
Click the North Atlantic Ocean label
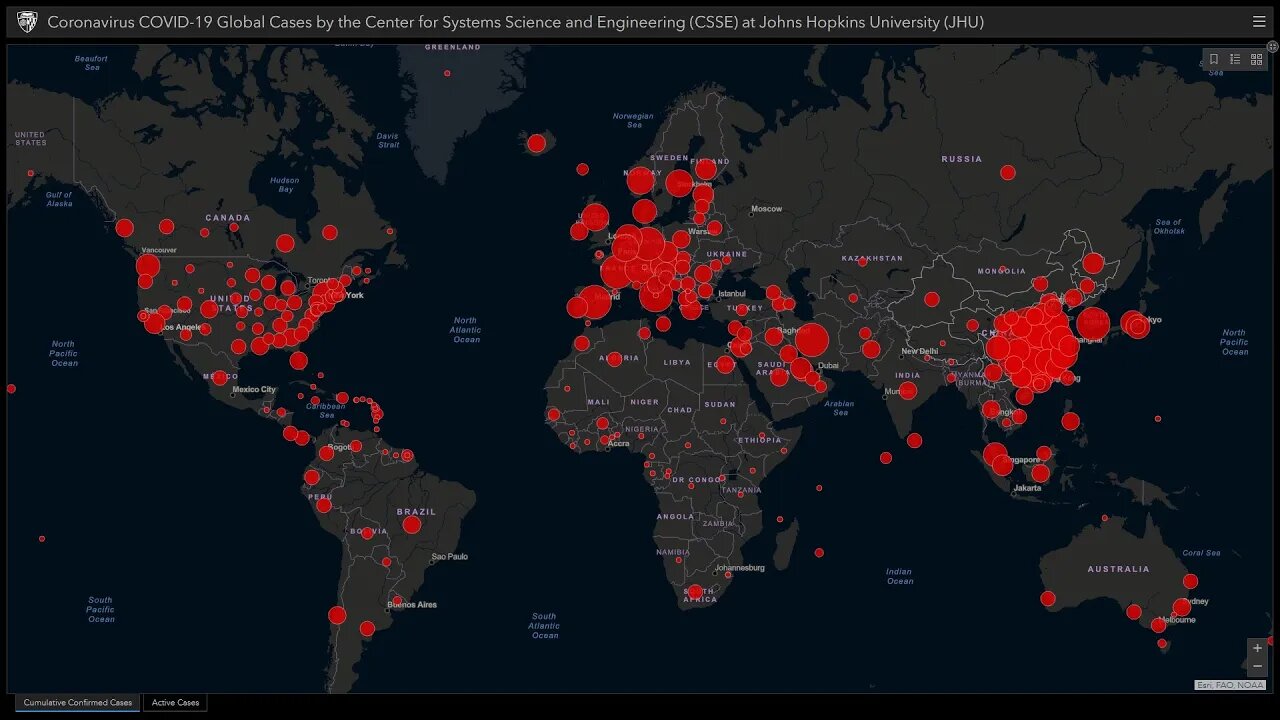tap(466, 330)
